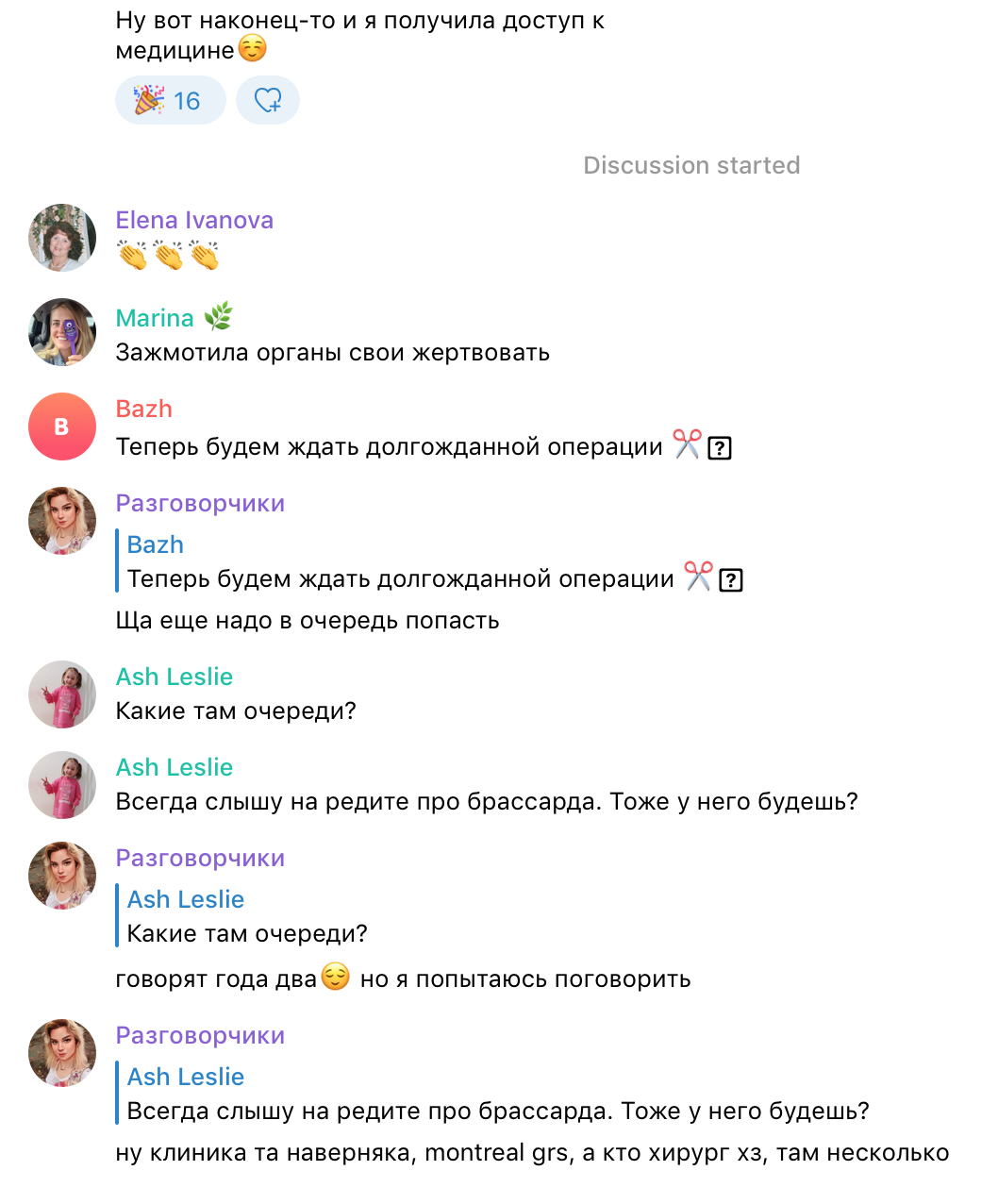Click Разговорчики name above 'говорят года два' reply

pyautogui.click(x=200, y=858)
